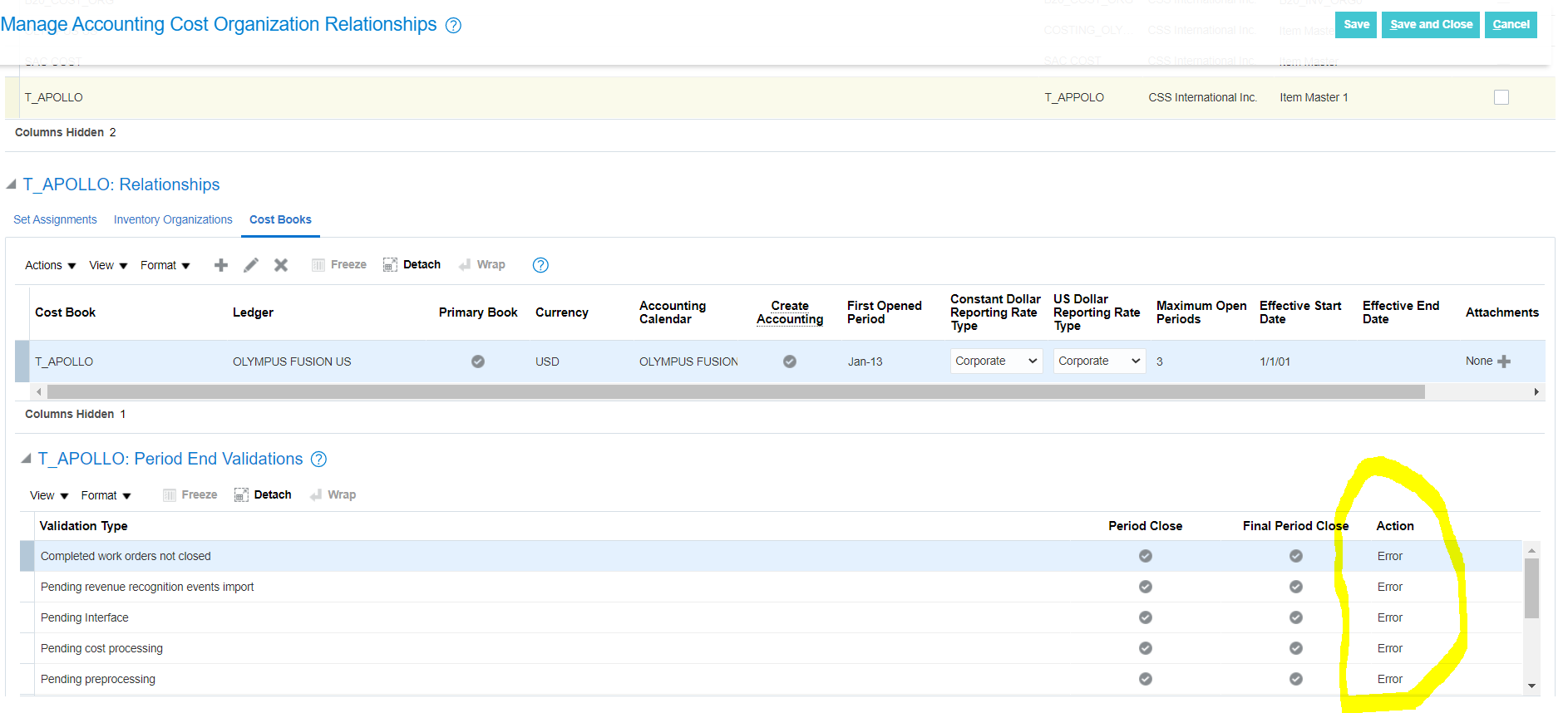The width and height of the screenshot is (1568, 713).
Task: Add a new cost book row
Action: (x=221, y=265)
